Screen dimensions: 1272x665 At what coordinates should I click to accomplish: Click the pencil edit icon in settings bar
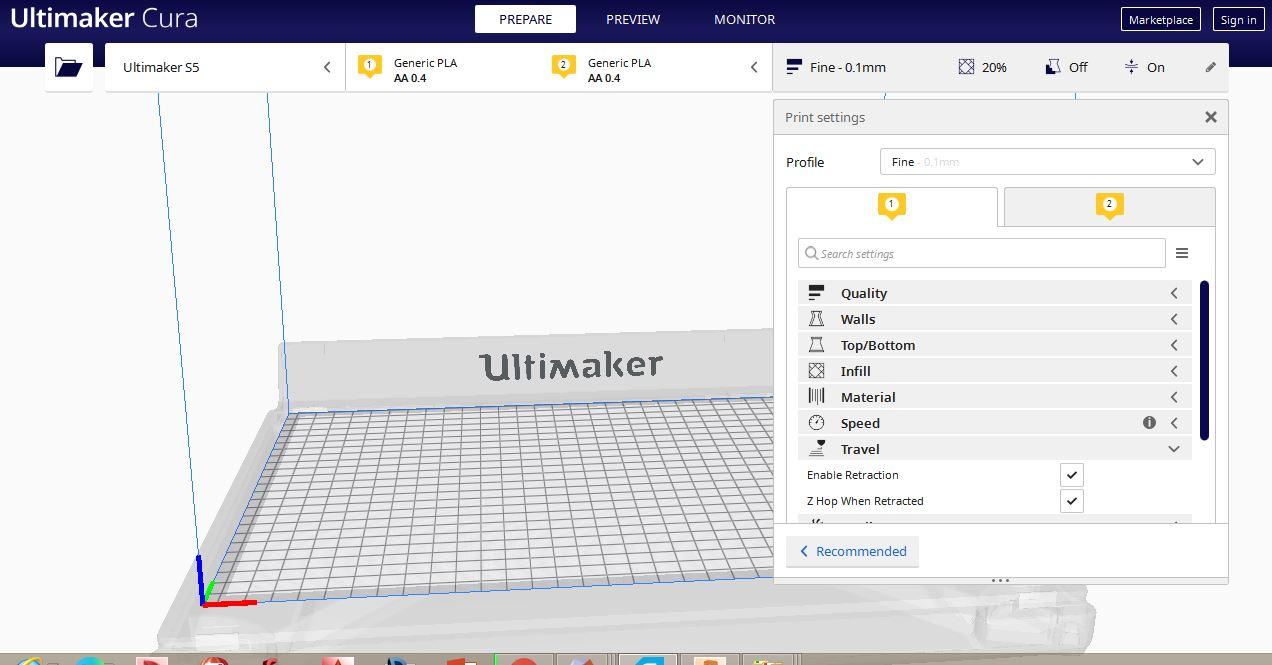tap(1210, 67)
